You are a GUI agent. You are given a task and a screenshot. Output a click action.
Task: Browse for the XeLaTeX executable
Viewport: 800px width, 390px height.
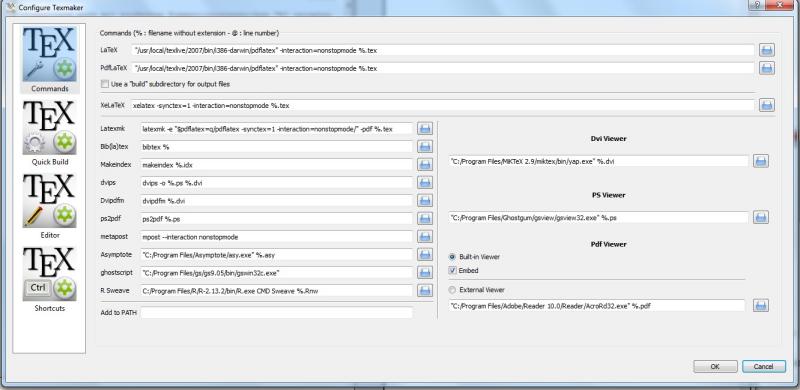pyautogui.click(x=766, y=105)
